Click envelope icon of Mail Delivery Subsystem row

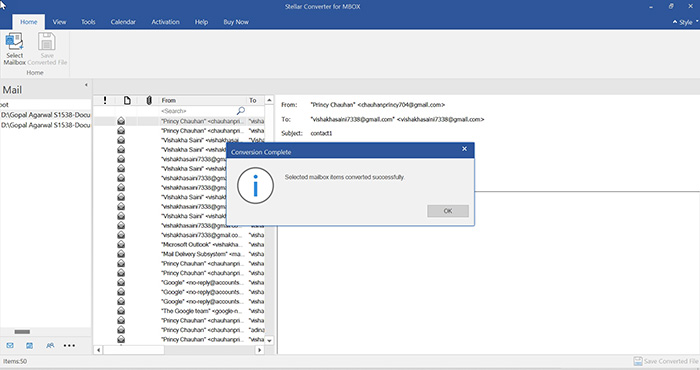[121, 254]
